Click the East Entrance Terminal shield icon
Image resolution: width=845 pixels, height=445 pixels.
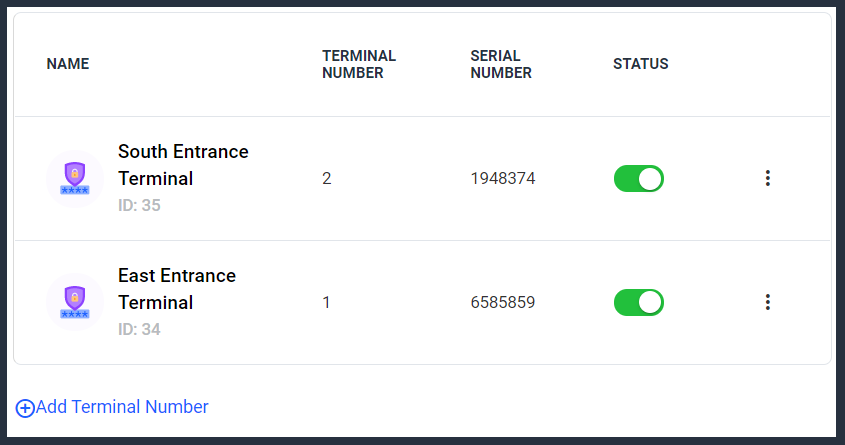pos(75,302)
